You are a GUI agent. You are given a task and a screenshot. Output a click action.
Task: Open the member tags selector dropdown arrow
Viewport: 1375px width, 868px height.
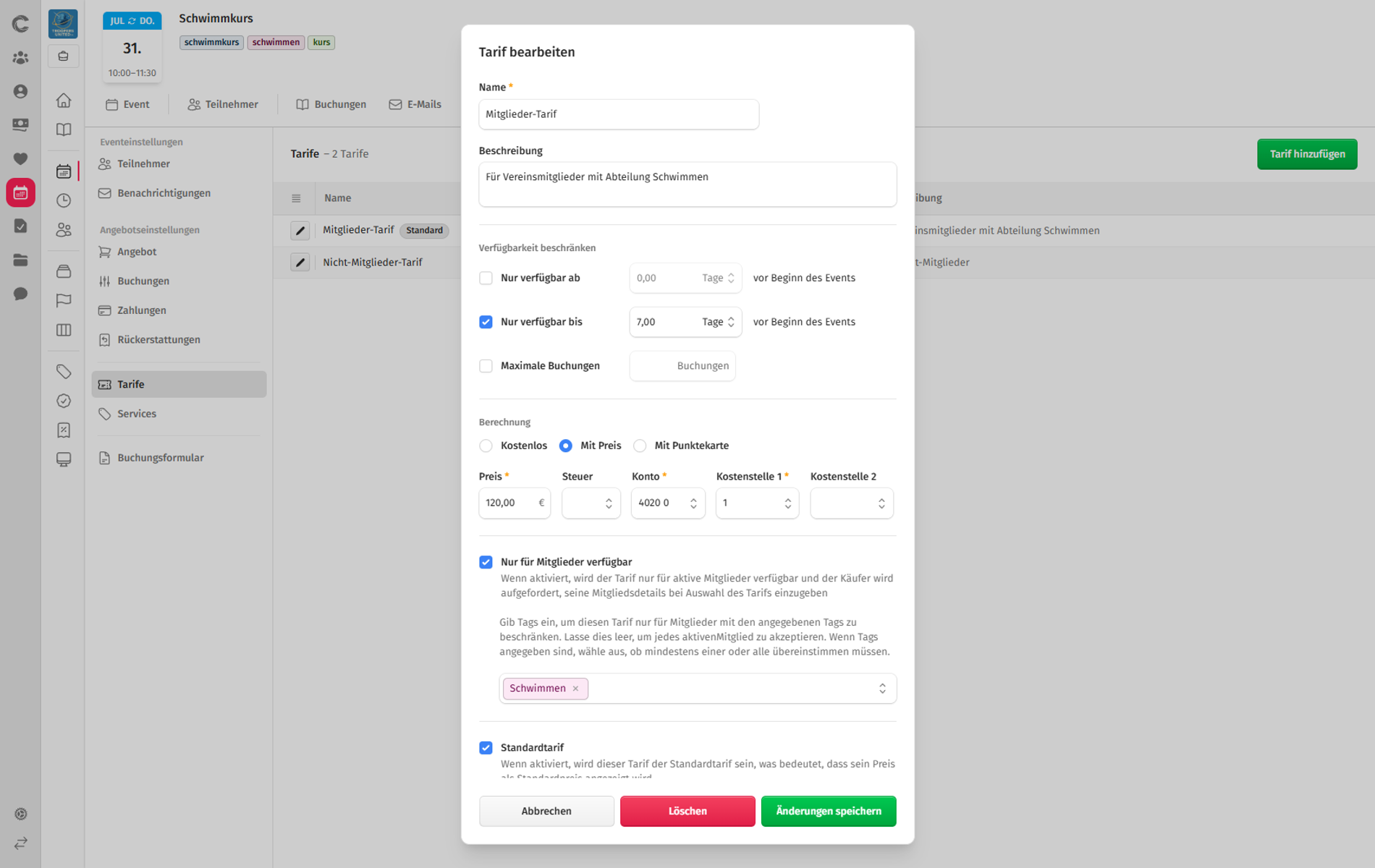[882, 689]
